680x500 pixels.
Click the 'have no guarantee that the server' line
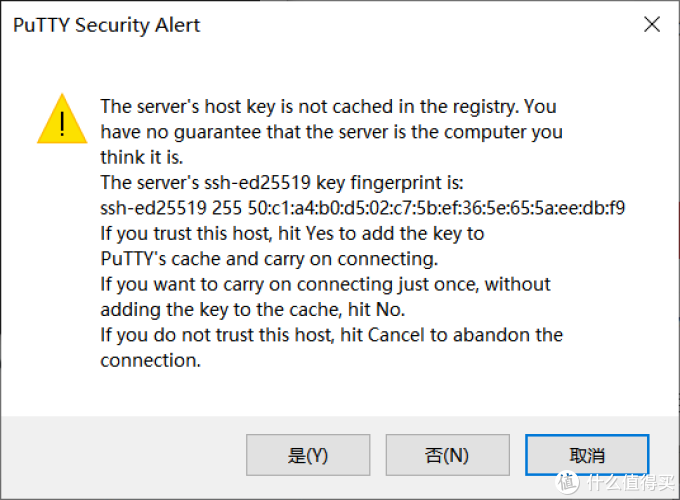pos(331,132)
